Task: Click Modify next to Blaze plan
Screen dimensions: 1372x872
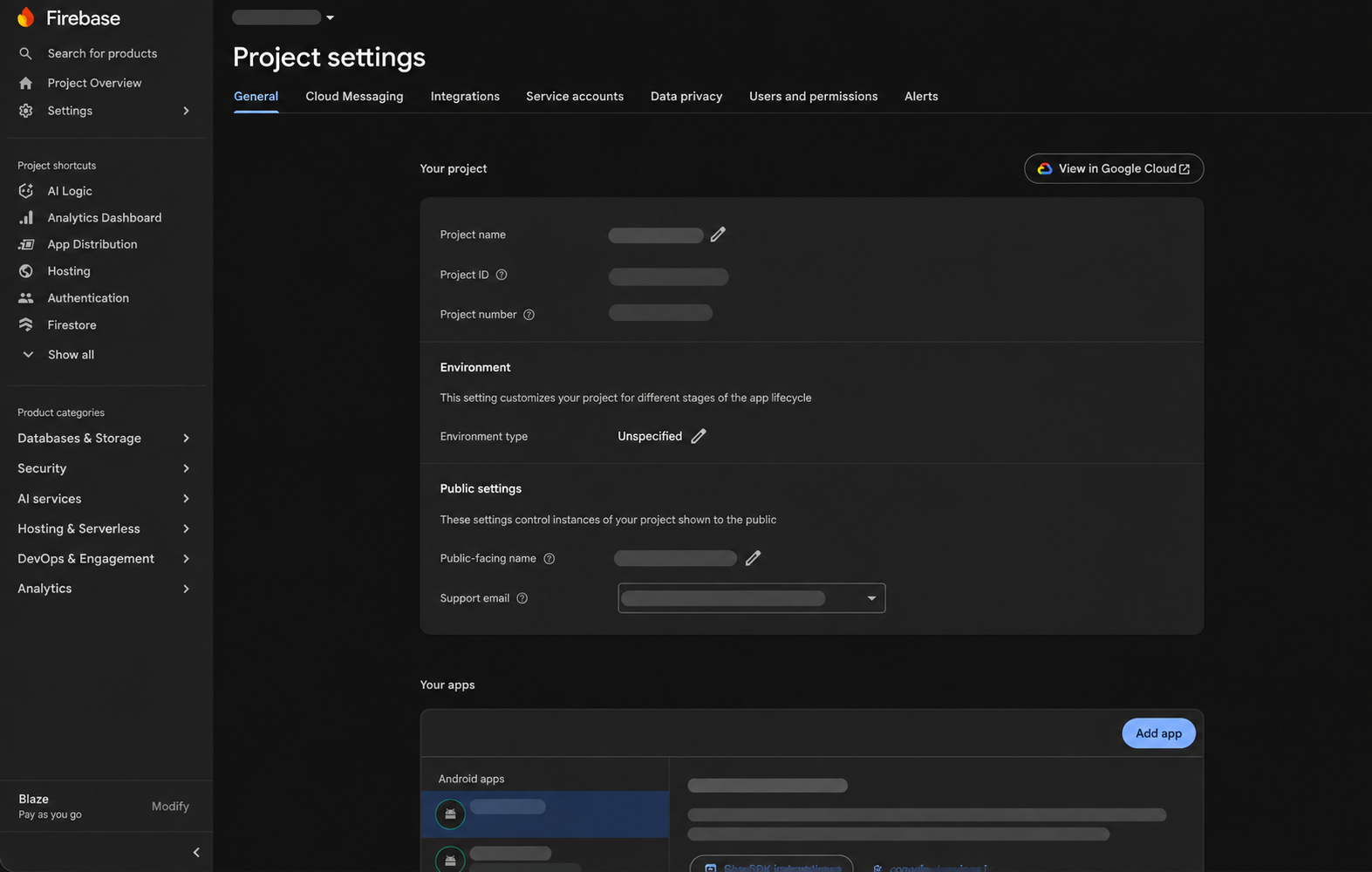Action: pyautogui.click(x=170, y=807)
